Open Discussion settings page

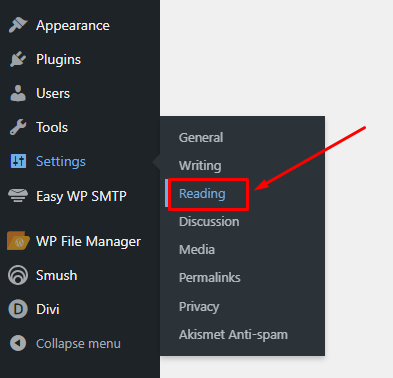(209, 222)
